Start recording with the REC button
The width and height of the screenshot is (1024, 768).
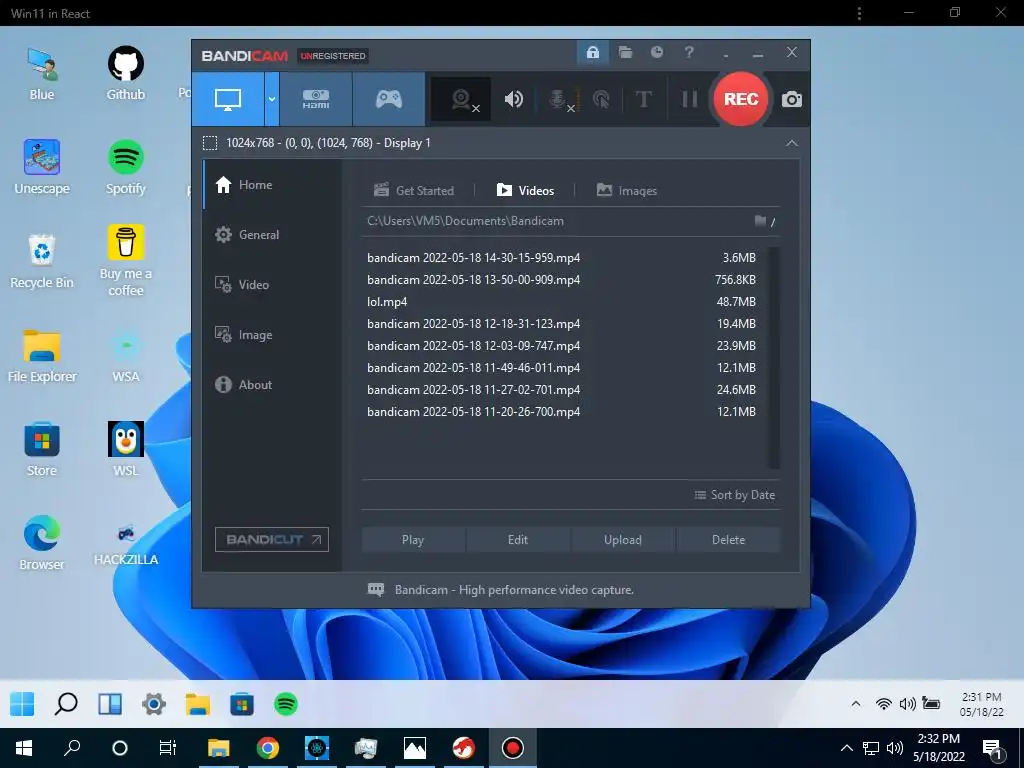(741, 99)
